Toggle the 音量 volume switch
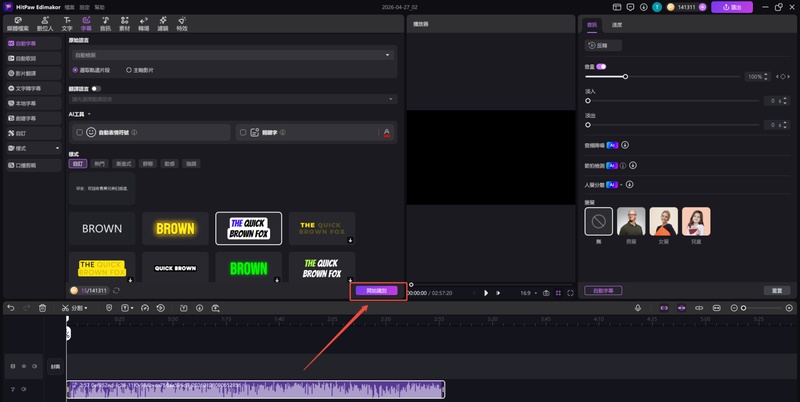 point(602,67)
